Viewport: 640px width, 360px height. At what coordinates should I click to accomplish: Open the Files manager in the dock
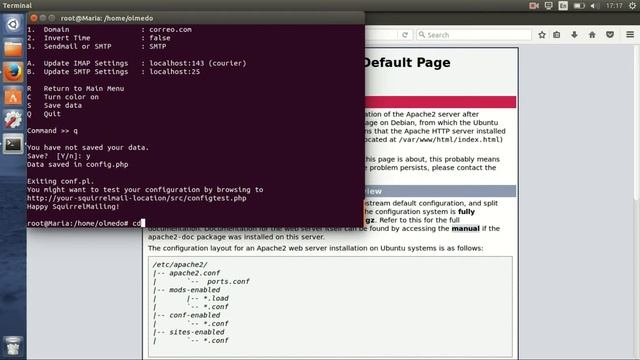click(x=13, y=48)
